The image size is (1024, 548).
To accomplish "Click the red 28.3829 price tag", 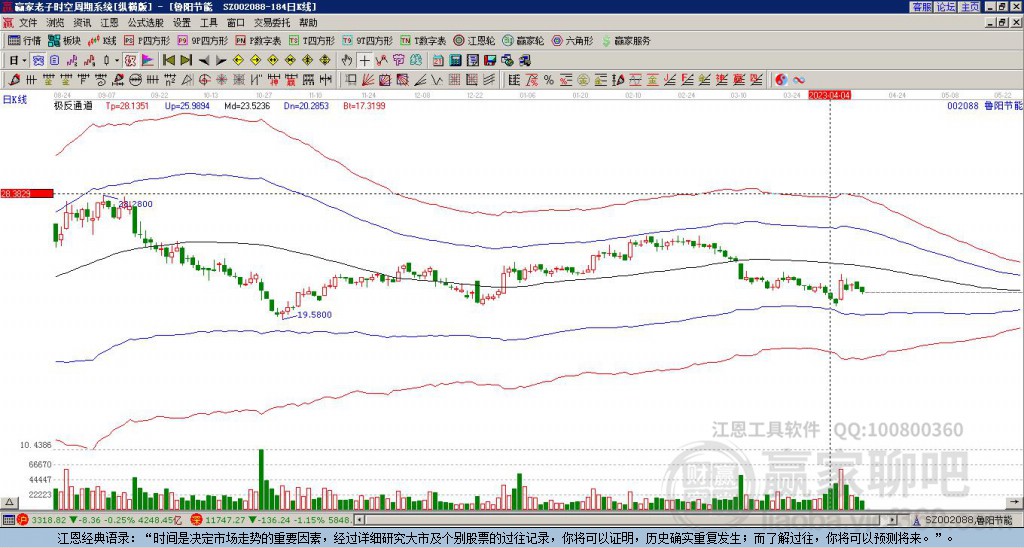I will 27,193.
